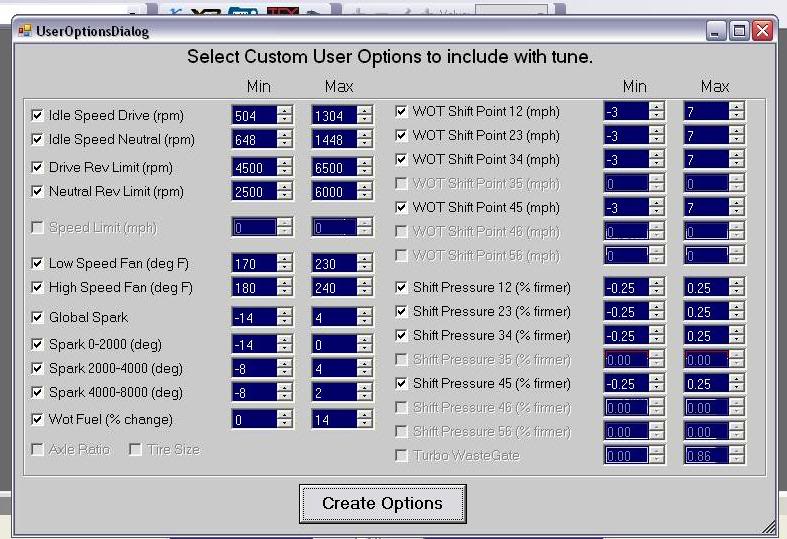The height and width of the screenshot is (539, 787).
Task: Click High Speed Fan Max field 240
Action: click(334, 288)
